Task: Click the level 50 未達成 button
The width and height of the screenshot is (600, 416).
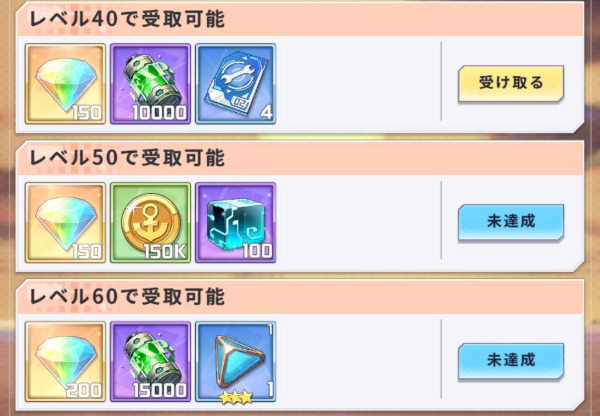Action: point(511,222)
